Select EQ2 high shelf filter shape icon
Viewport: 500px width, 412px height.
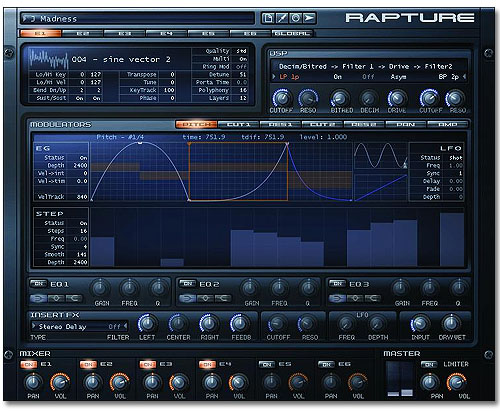click(223, 298)
